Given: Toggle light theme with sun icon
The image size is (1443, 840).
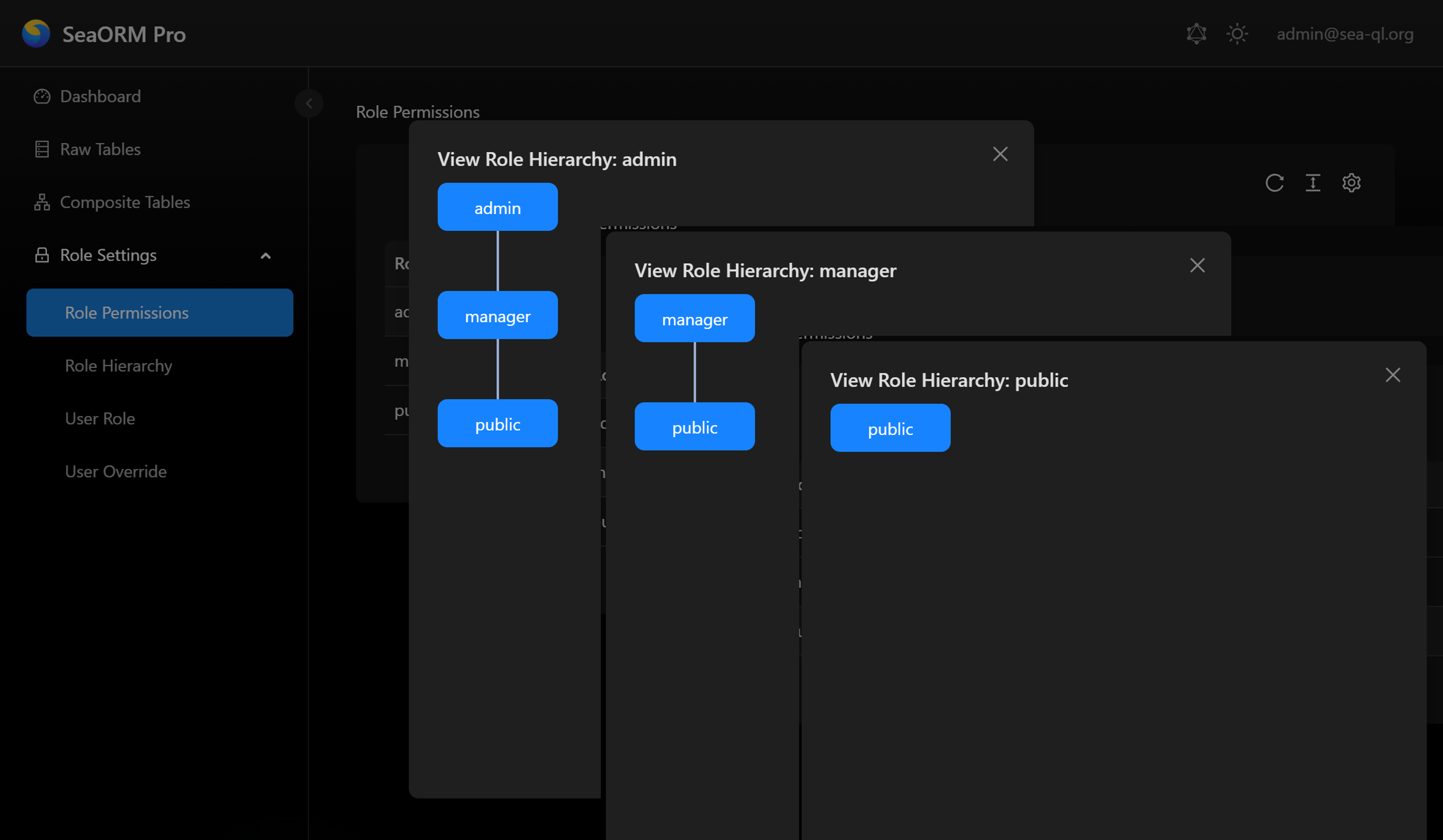Looking at the screenshot, I should click(1237, 34).
